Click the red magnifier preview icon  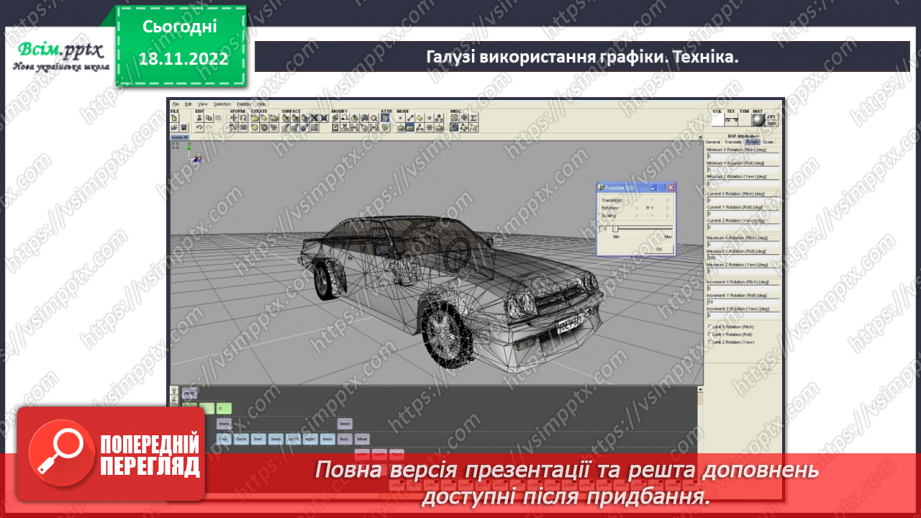[61, 453]
